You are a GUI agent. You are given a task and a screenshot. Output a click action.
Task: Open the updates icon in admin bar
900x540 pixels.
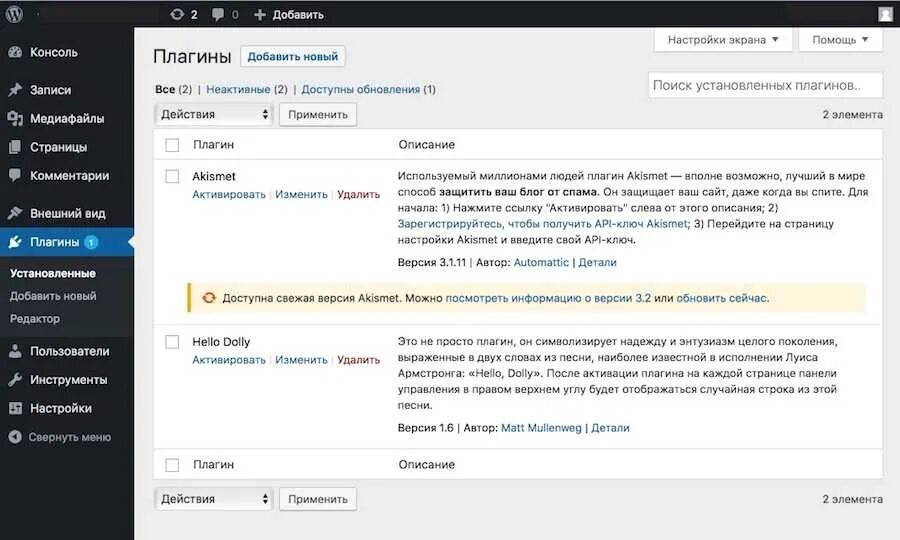[177, 14]
